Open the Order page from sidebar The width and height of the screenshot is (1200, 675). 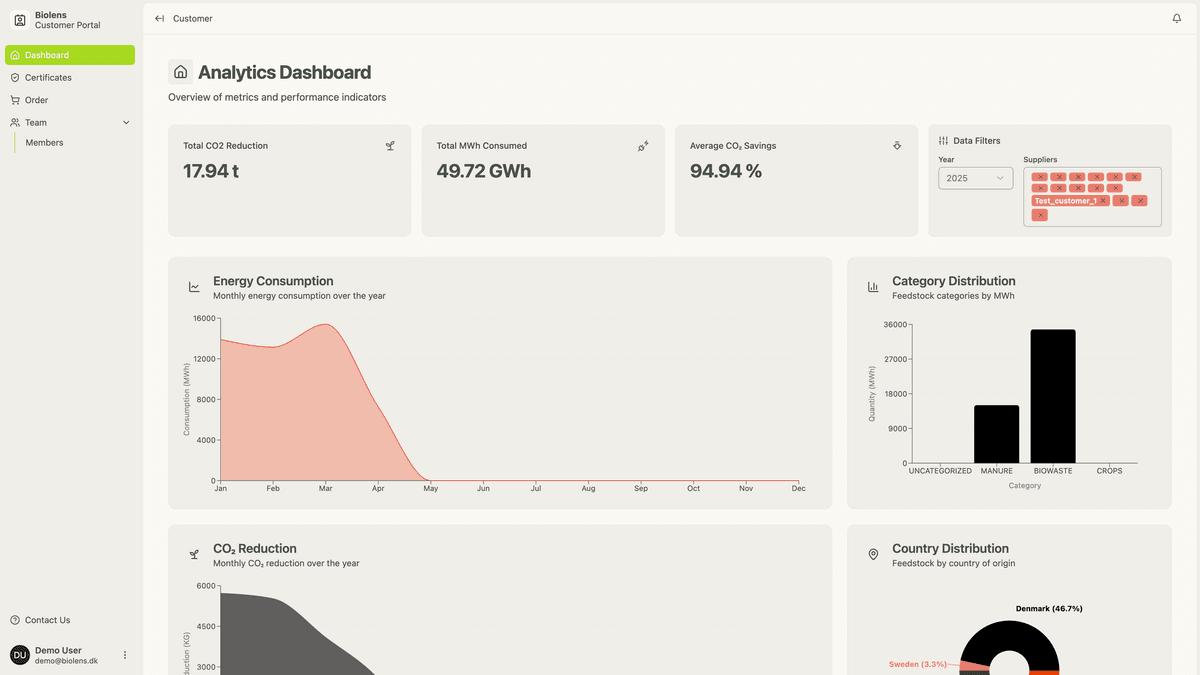pos(38,100)
